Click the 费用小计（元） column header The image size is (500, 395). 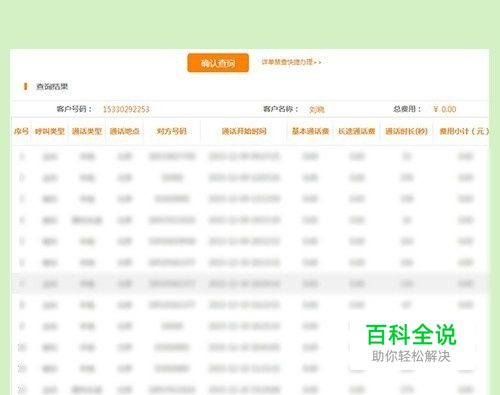pyautogui.click(x=464, y=131)
